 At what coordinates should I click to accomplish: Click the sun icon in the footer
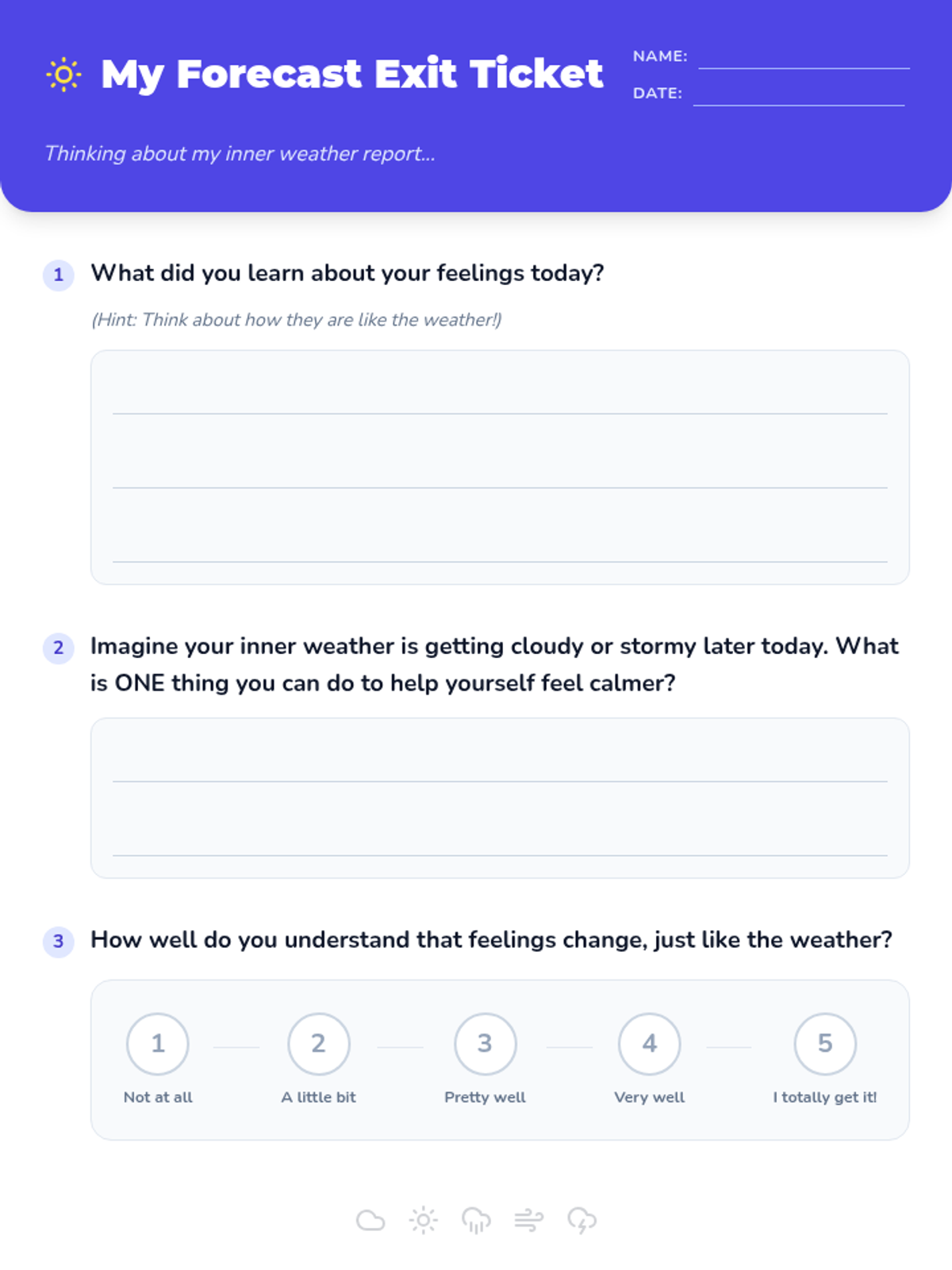[x=424, y=1220]
